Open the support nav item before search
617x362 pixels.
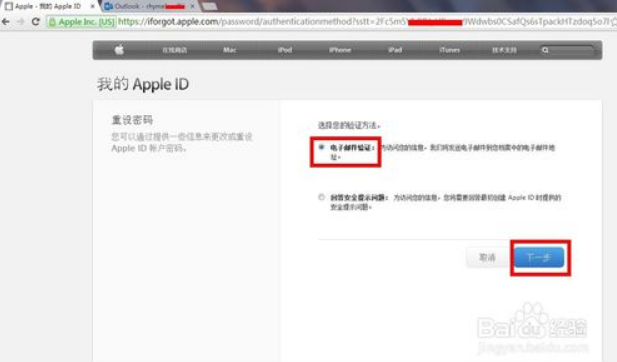[504, 50]
